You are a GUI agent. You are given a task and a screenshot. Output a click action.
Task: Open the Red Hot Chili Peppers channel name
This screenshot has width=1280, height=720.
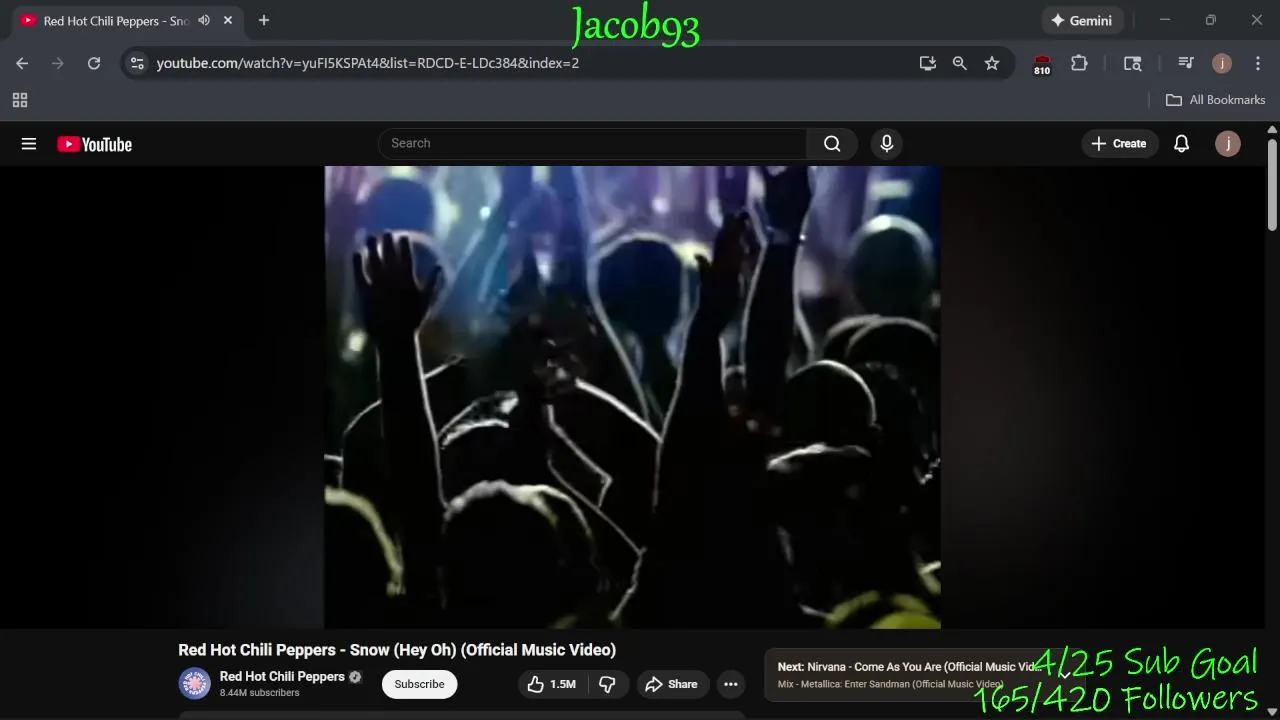click(x=282, y=677)
